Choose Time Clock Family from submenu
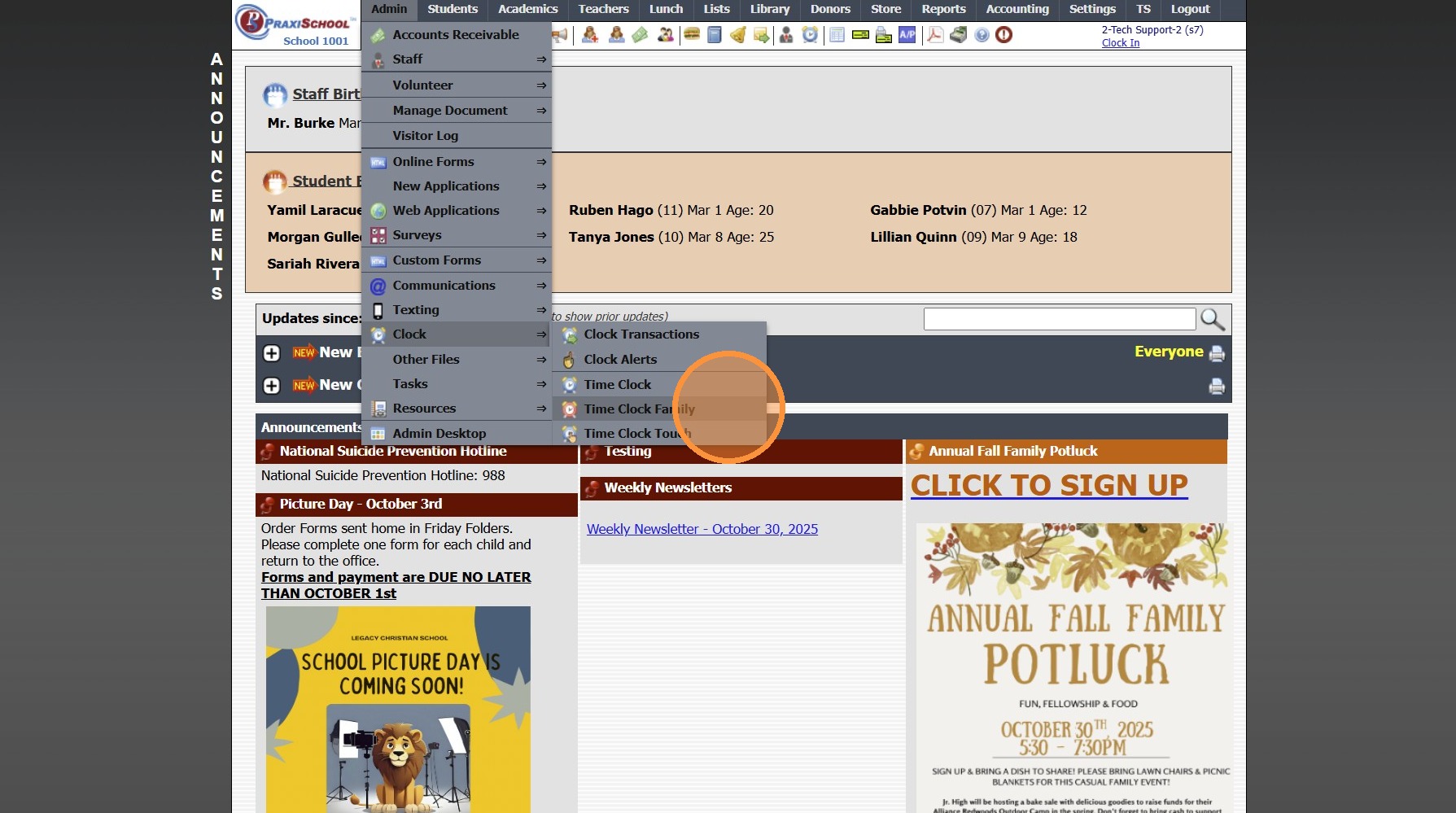This screenshot has width=1456, height=813. pos(659,409)
